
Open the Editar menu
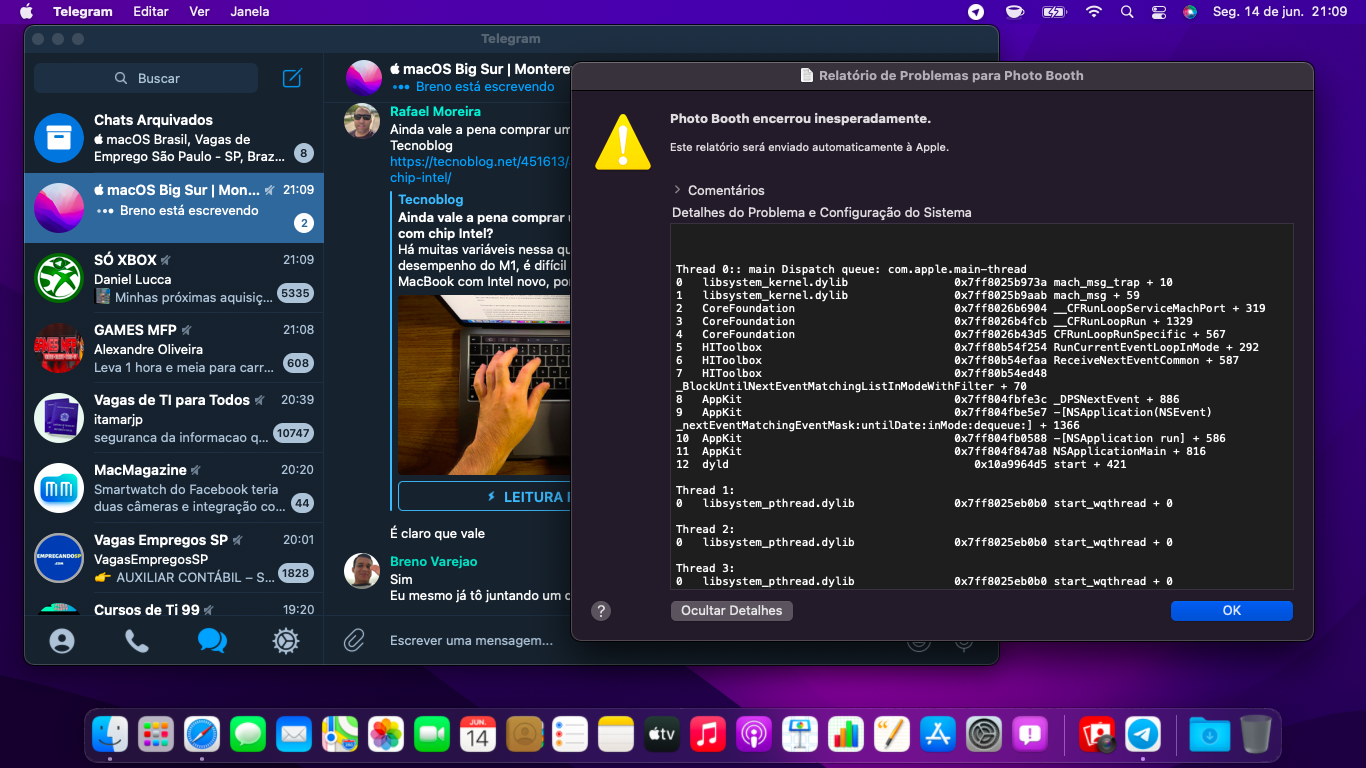151,12
